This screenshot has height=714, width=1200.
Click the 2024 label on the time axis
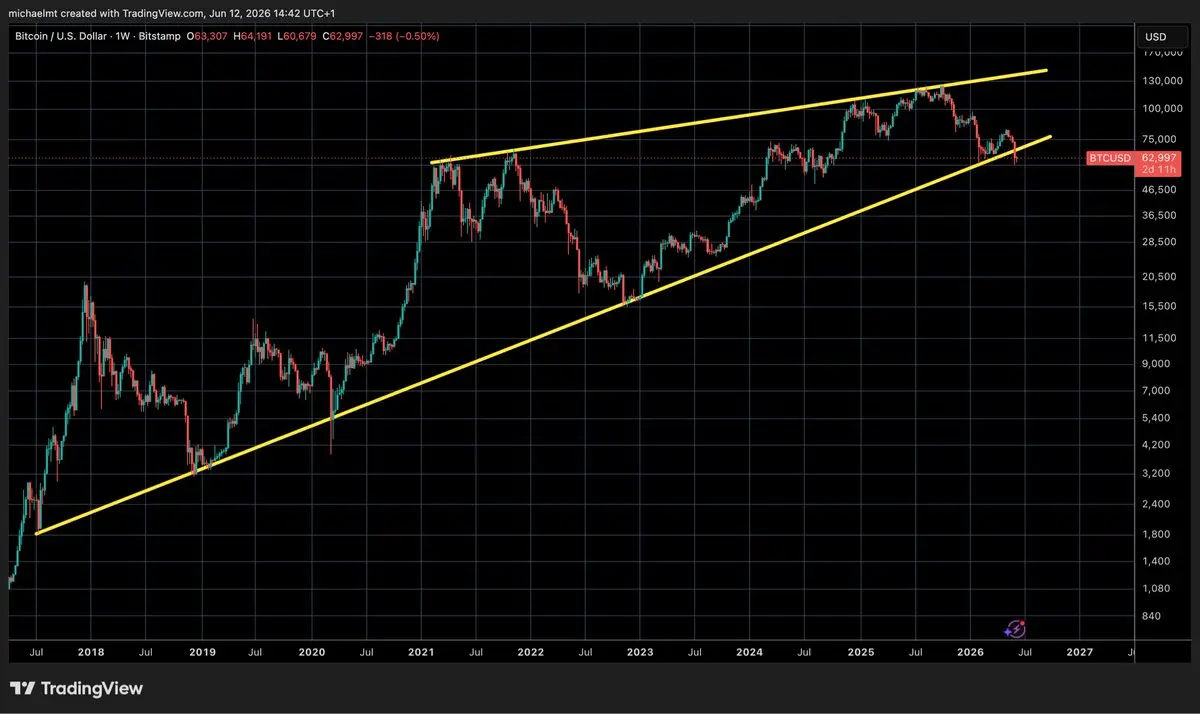[x=749, y=651]
